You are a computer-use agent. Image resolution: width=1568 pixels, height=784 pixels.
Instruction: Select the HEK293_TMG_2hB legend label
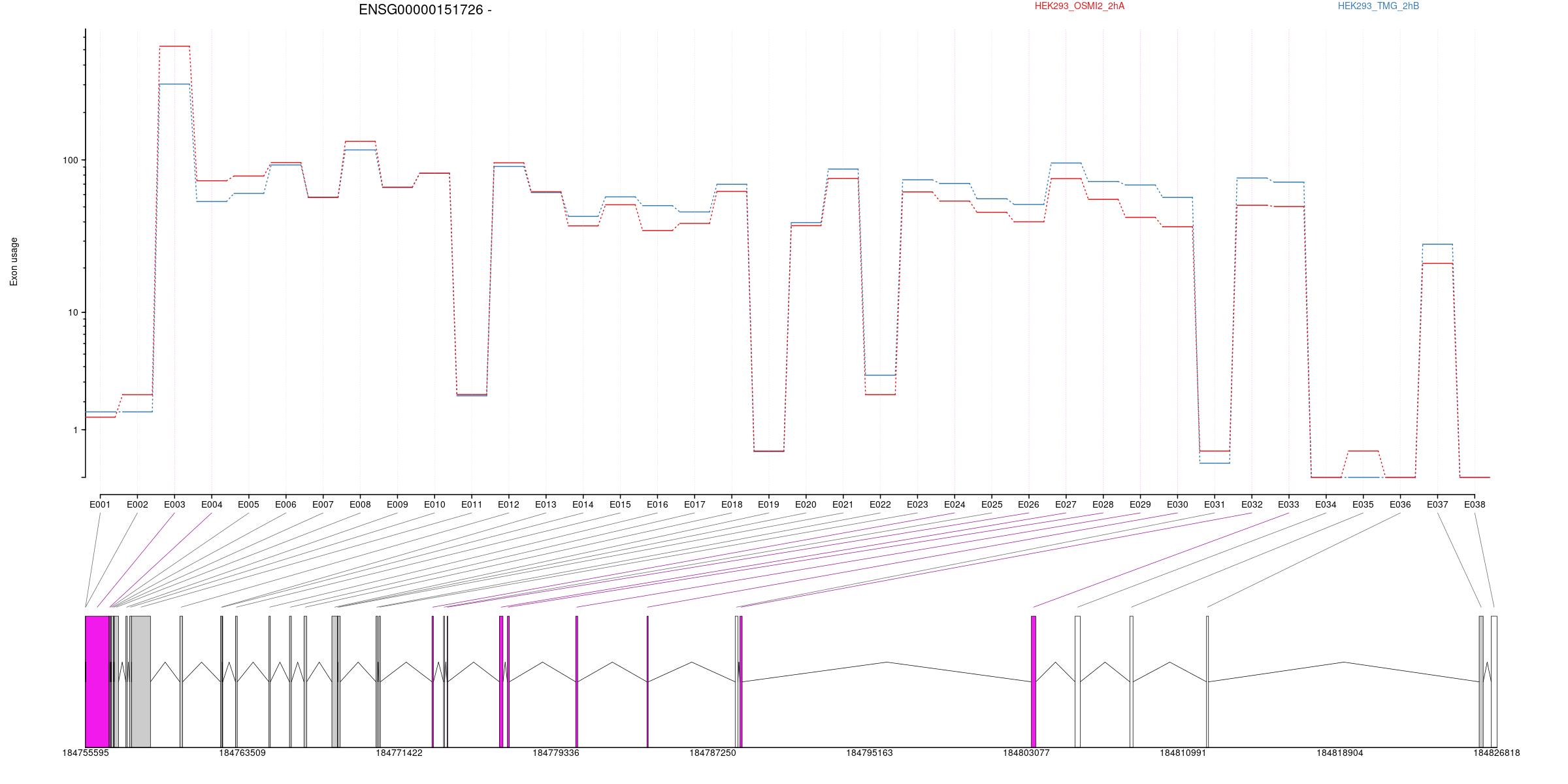[1378, 6]
